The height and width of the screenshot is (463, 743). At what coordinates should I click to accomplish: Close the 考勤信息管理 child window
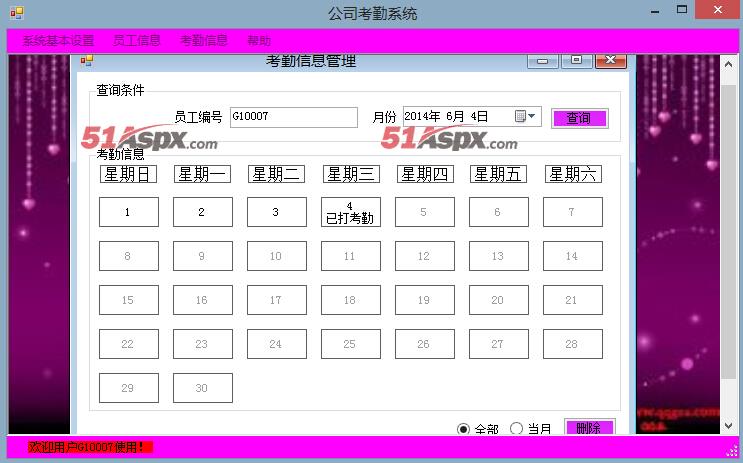[x=611, y=61]
